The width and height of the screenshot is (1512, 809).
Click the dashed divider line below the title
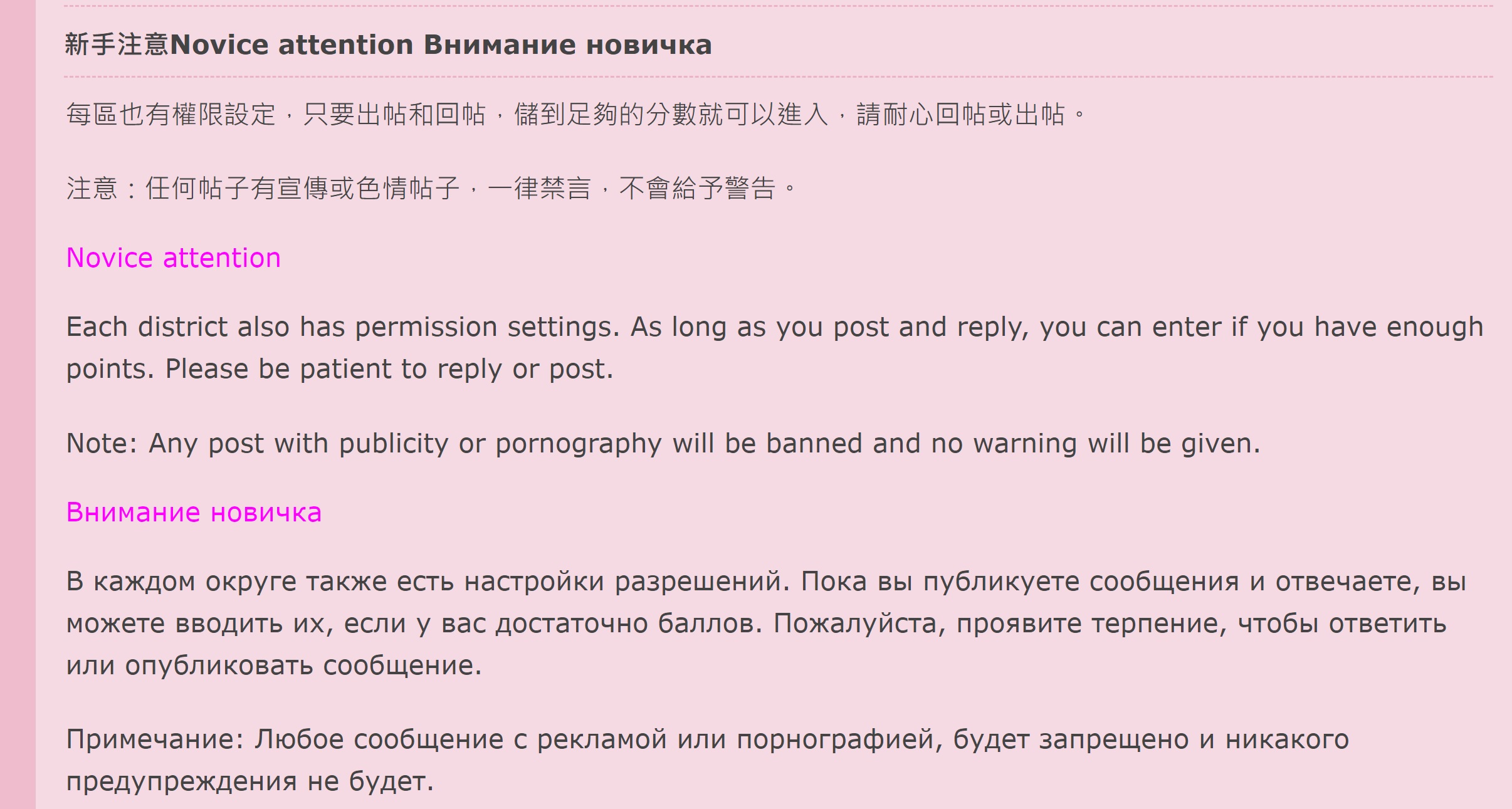pyautogui.click(x=778, y=77)
